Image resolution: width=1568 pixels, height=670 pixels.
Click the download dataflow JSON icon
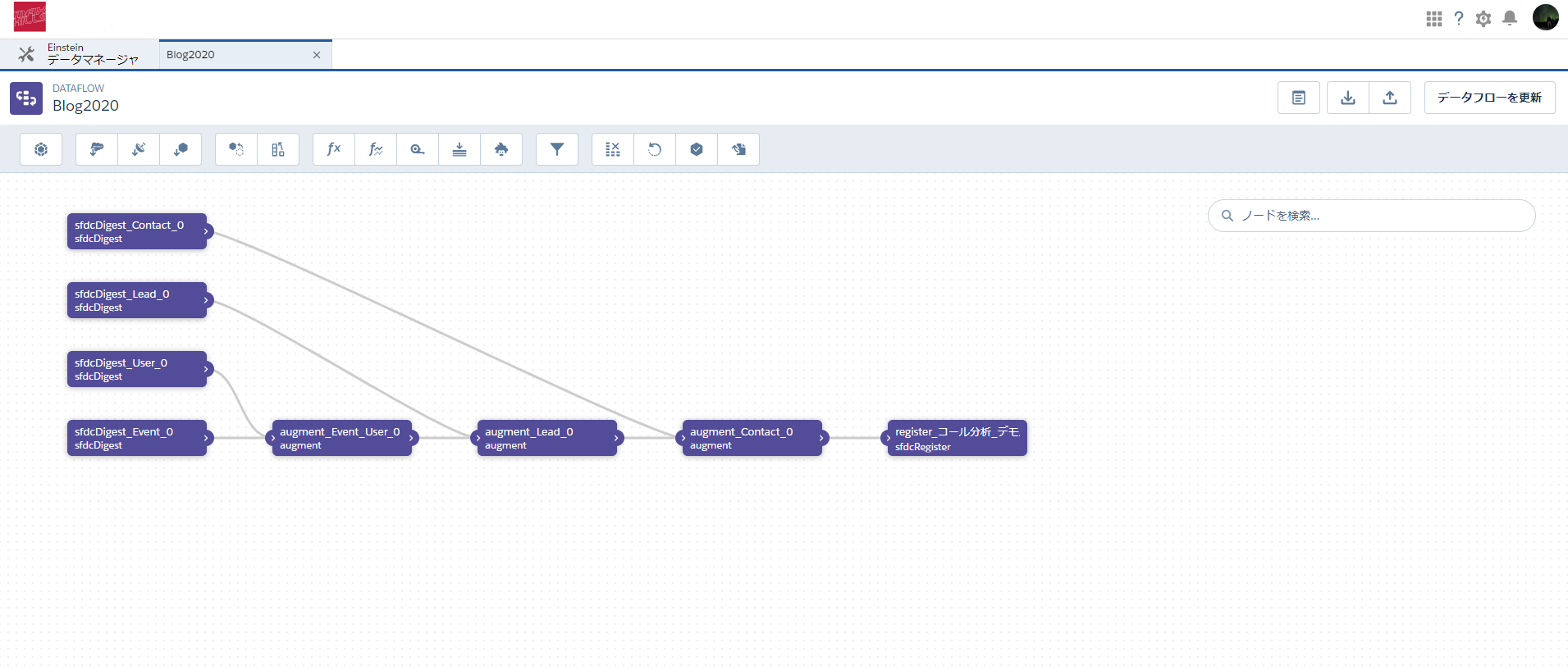(1348, 98)
